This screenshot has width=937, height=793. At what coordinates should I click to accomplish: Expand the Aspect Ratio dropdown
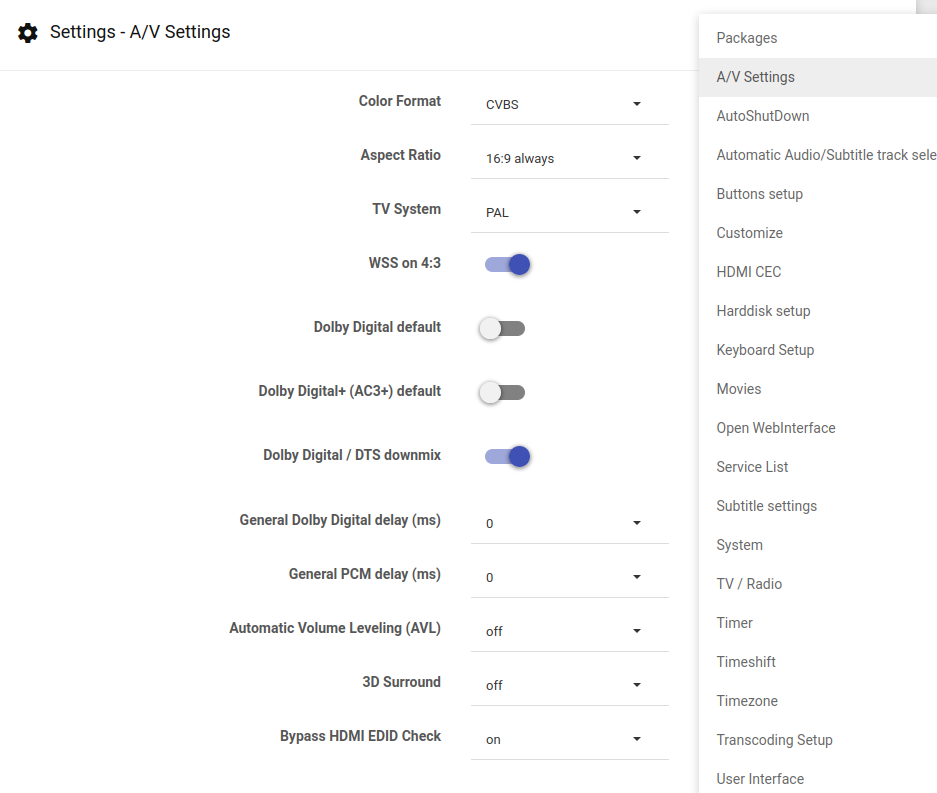(568, 158)
